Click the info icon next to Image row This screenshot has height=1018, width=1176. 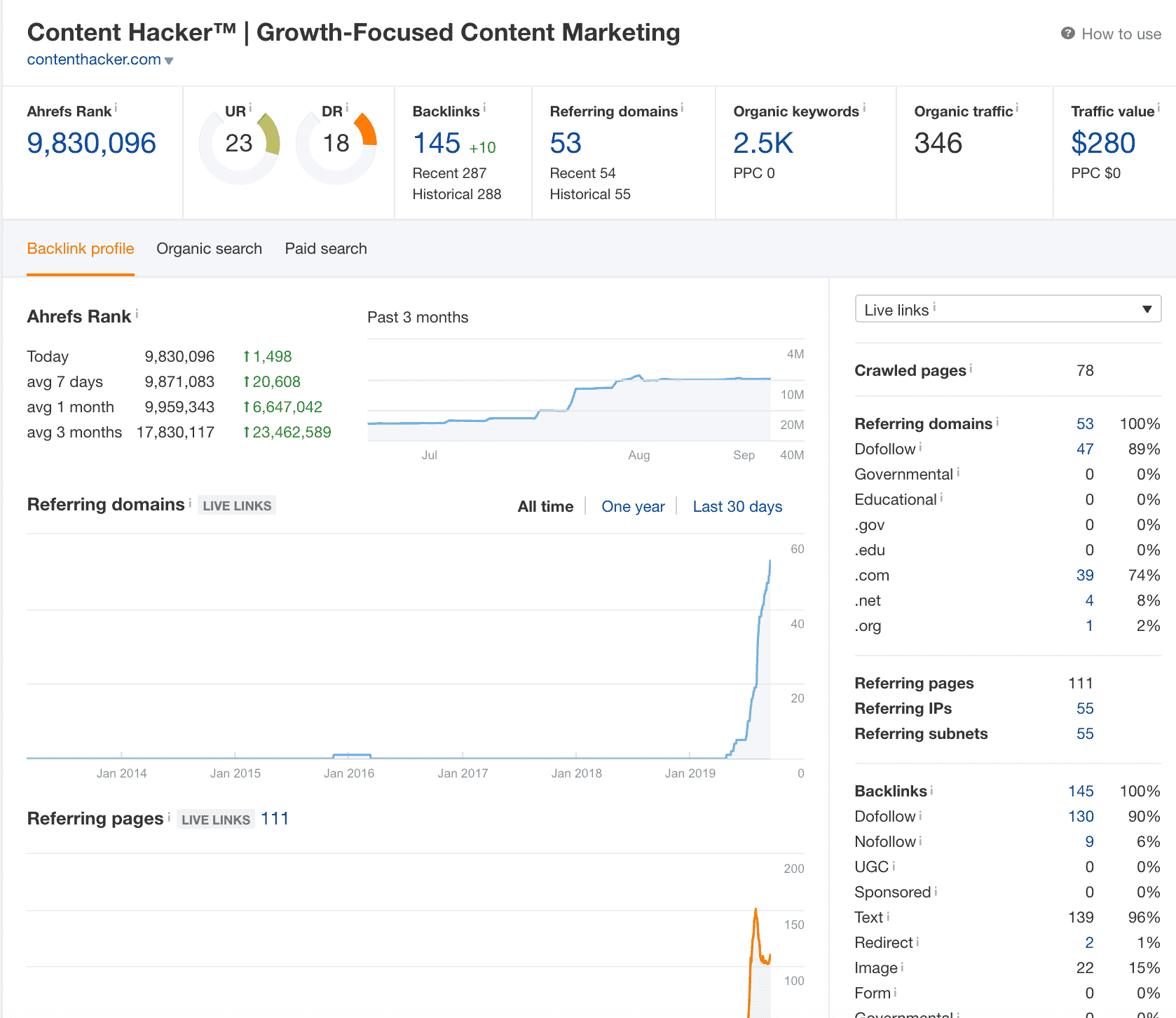pyautogui.click(x=902, y=967)
